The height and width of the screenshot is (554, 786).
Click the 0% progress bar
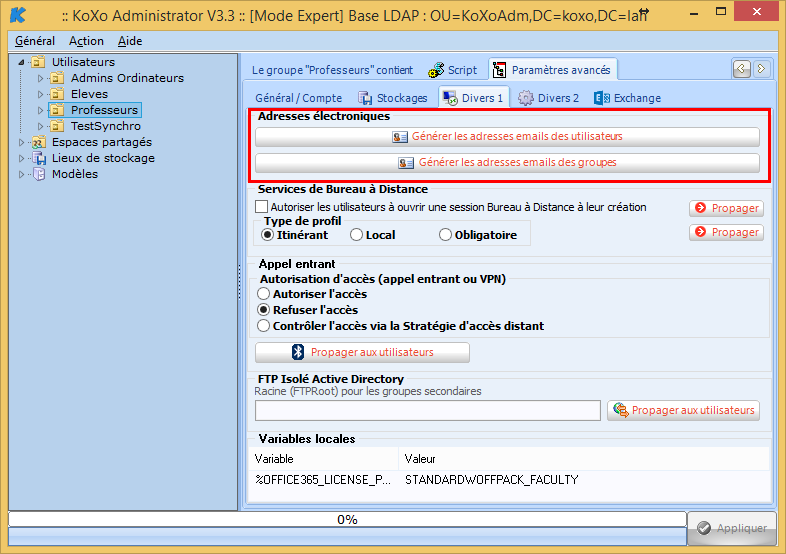[x=347, y=519]
